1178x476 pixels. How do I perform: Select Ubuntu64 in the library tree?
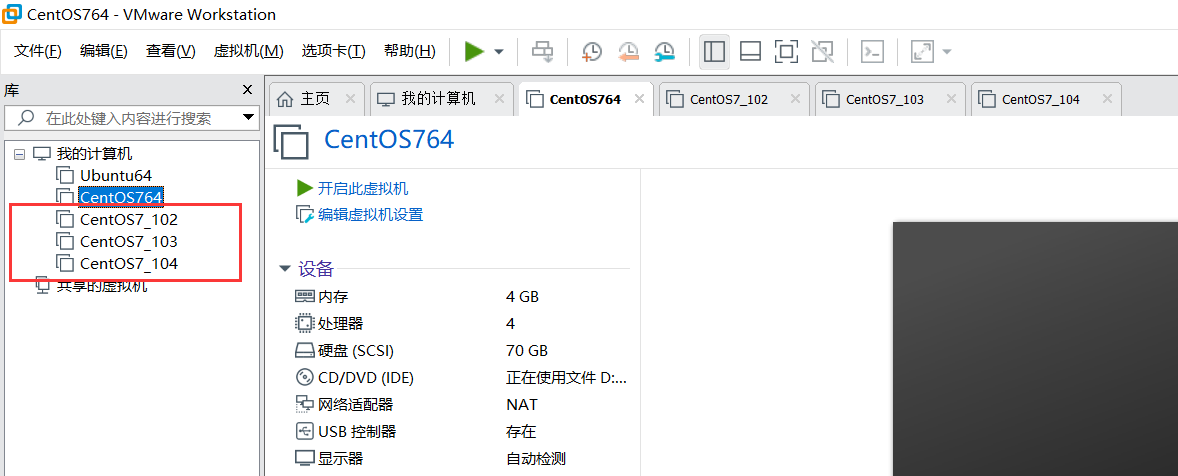pyautogui.click(x=116, y=176)
